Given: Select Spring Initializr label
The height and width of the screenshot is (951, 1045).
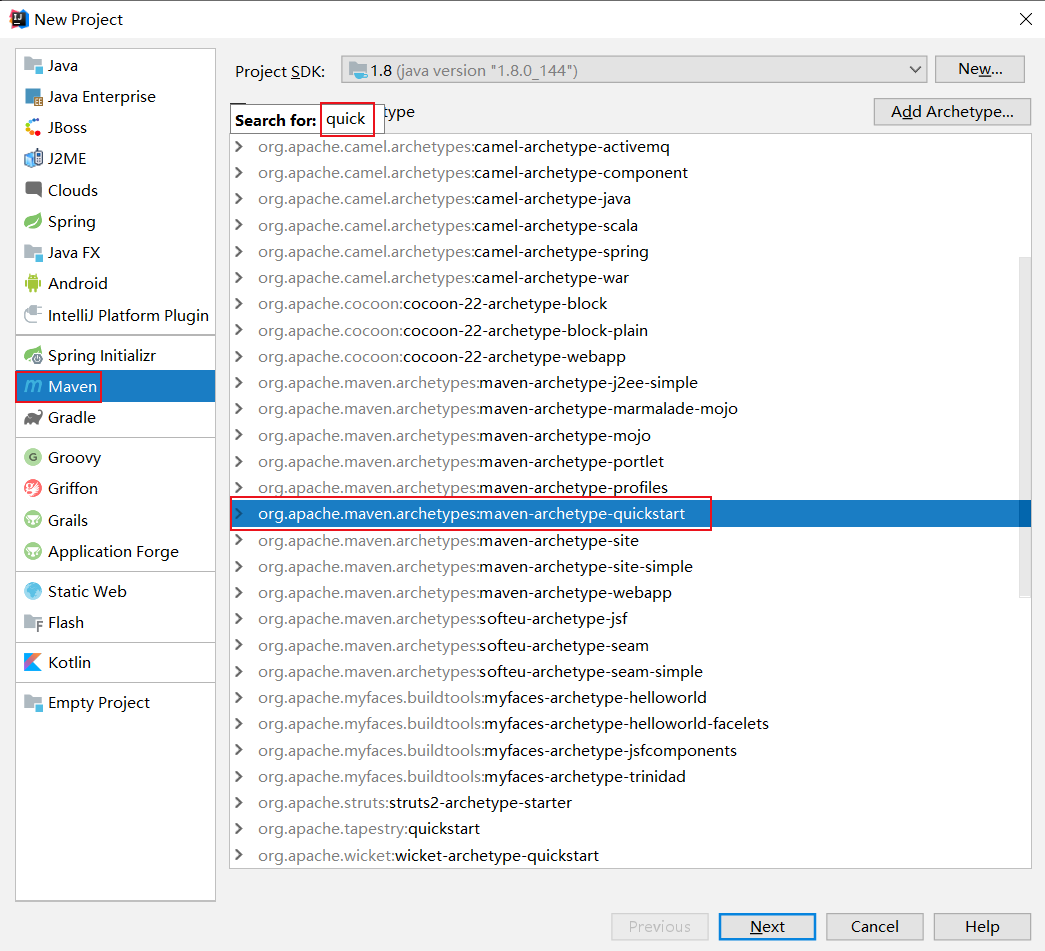Looking at the screenshot, I should pos(102,356).
